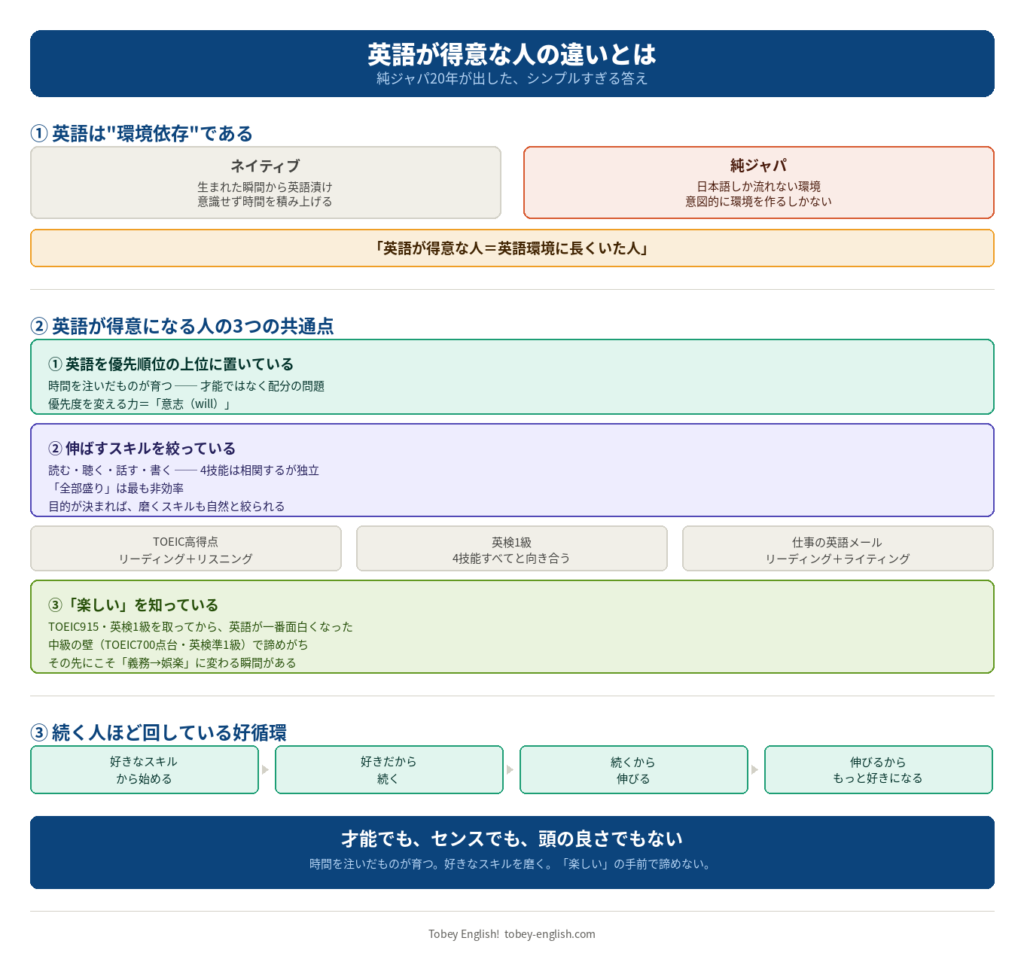Click the arrow after 好きなスキルから始める
1024x953 pixels.
click(266, 770)
